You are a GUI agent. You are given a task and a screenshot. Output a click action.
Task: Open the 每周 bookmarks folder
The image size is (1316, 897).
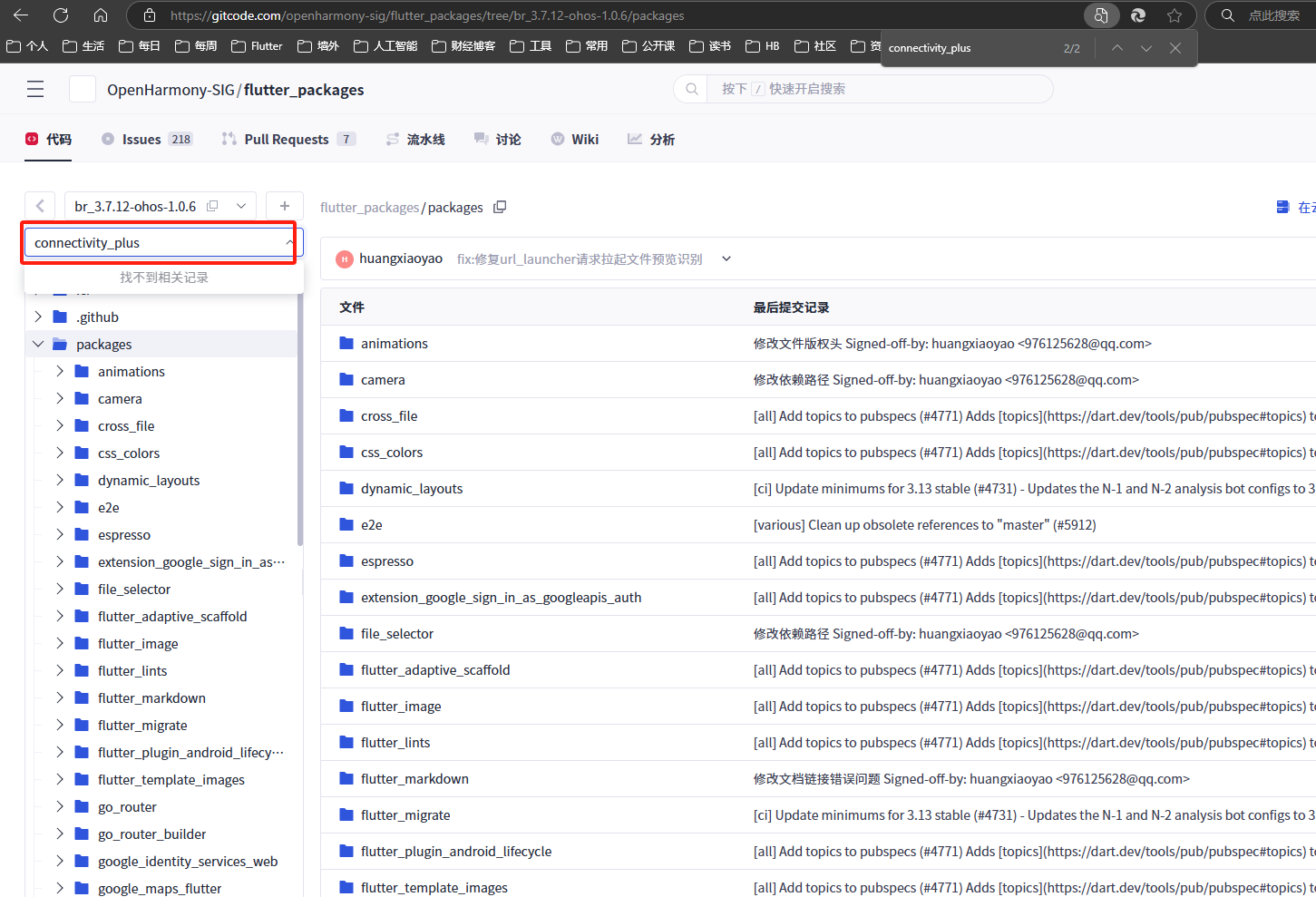coord(196,45)
